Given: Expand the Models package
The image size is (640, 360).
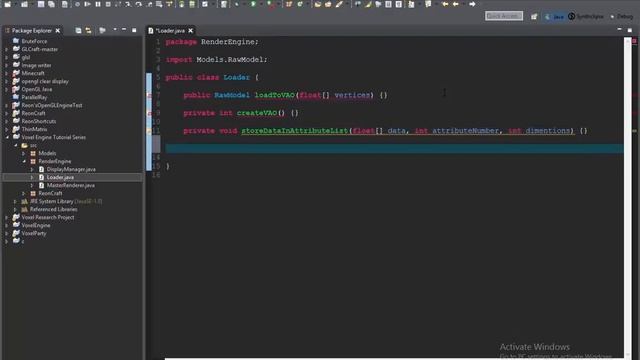Looking at the screenshot, I should click(24, 153).
